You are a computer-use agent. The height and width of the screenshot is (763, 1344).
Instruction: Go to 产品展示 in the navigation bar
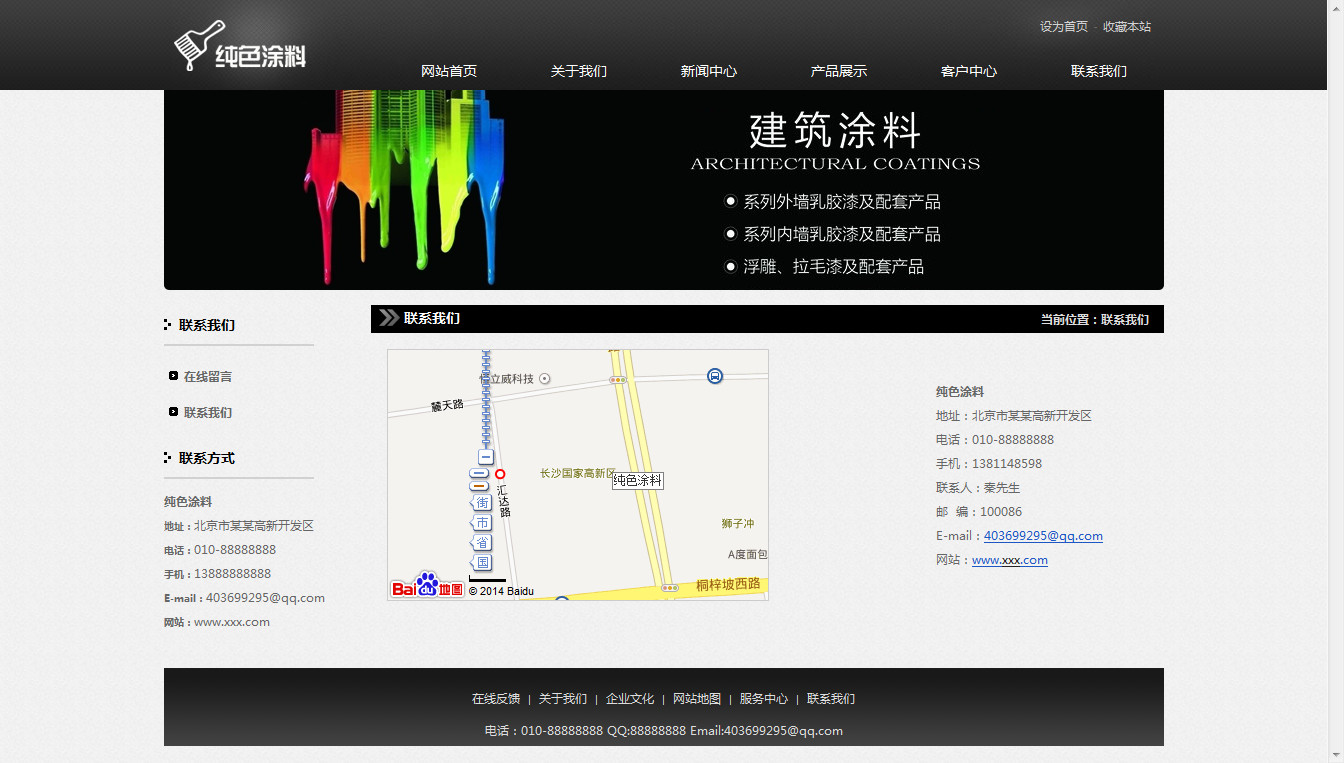tap(838, 71)
